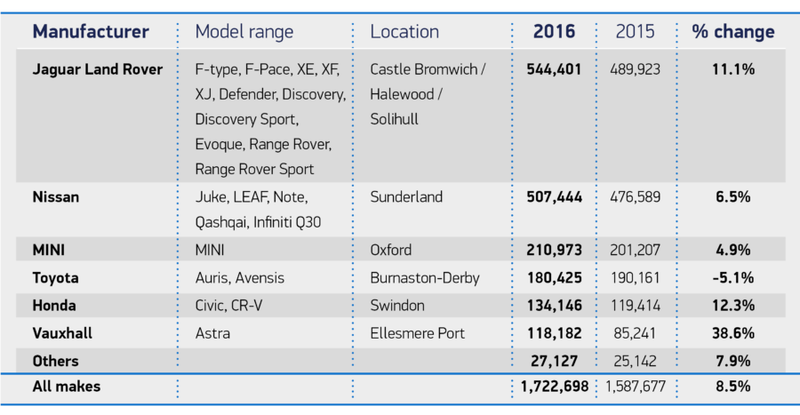Select the Swindon location cell
This screenshot has width=800, height=415.
point(397,306)
